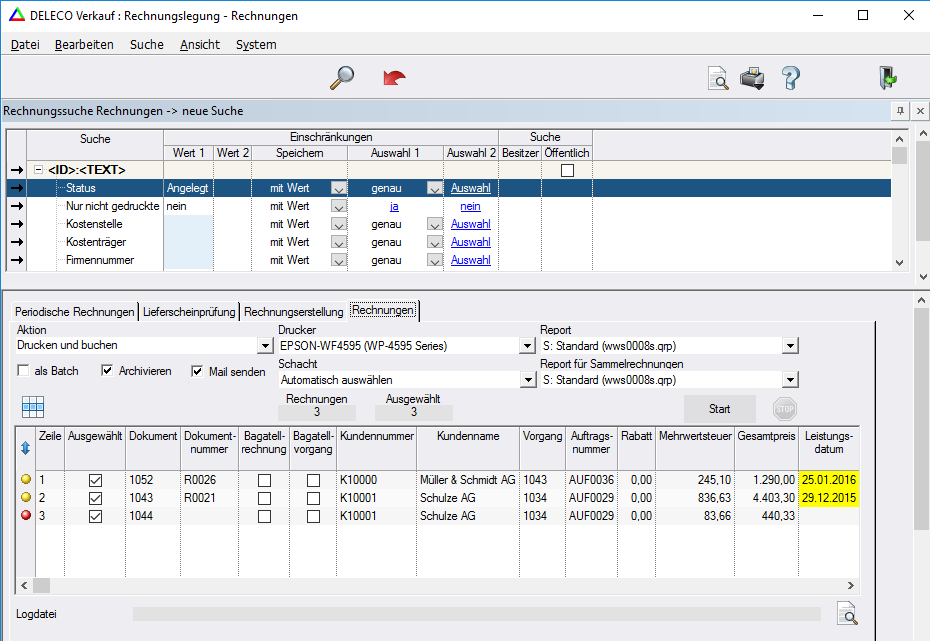Enable the als Batch checkbox

pos(23,371)
